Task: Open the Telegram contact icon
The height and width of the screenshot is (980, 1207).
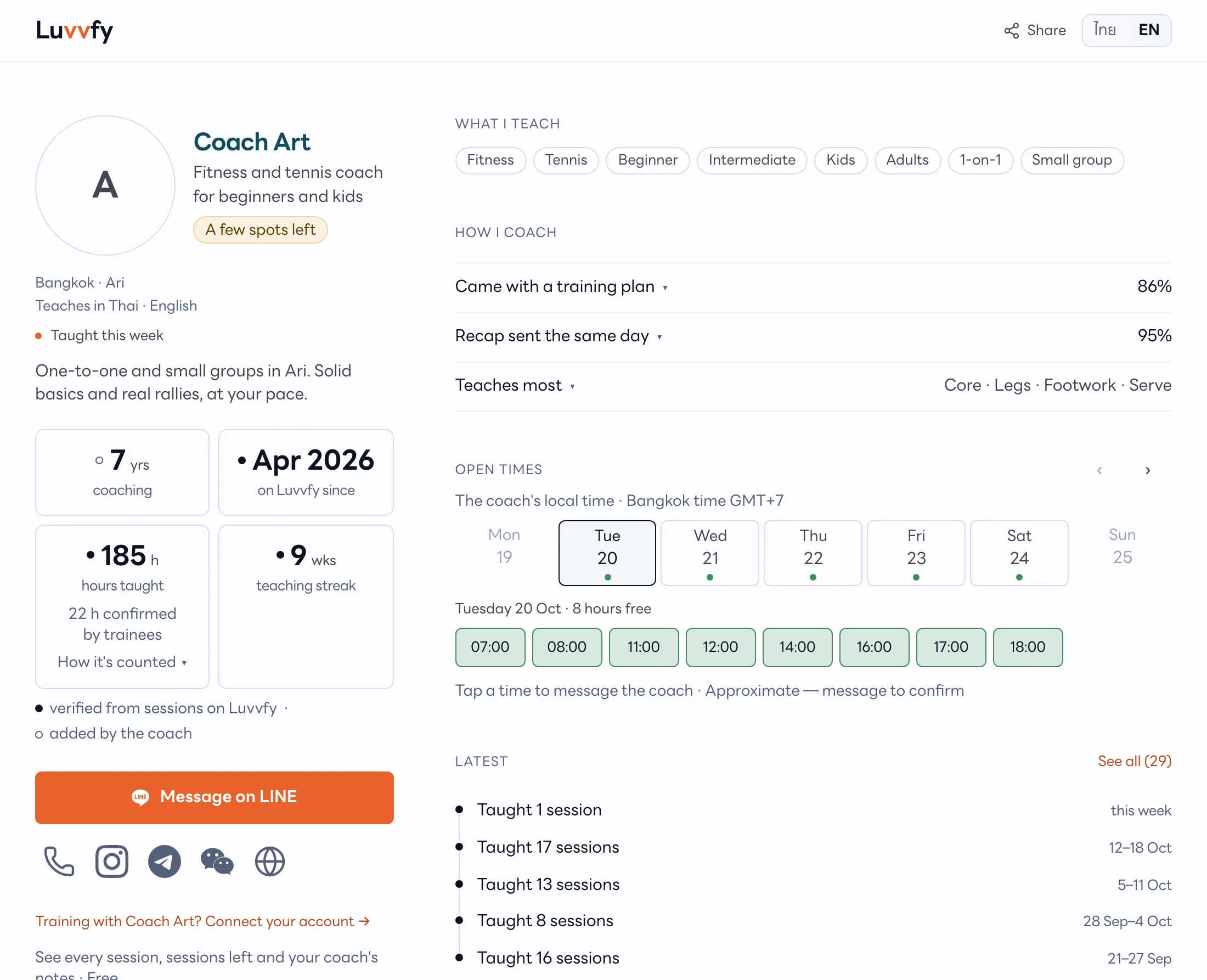Action: pos(164,861)
